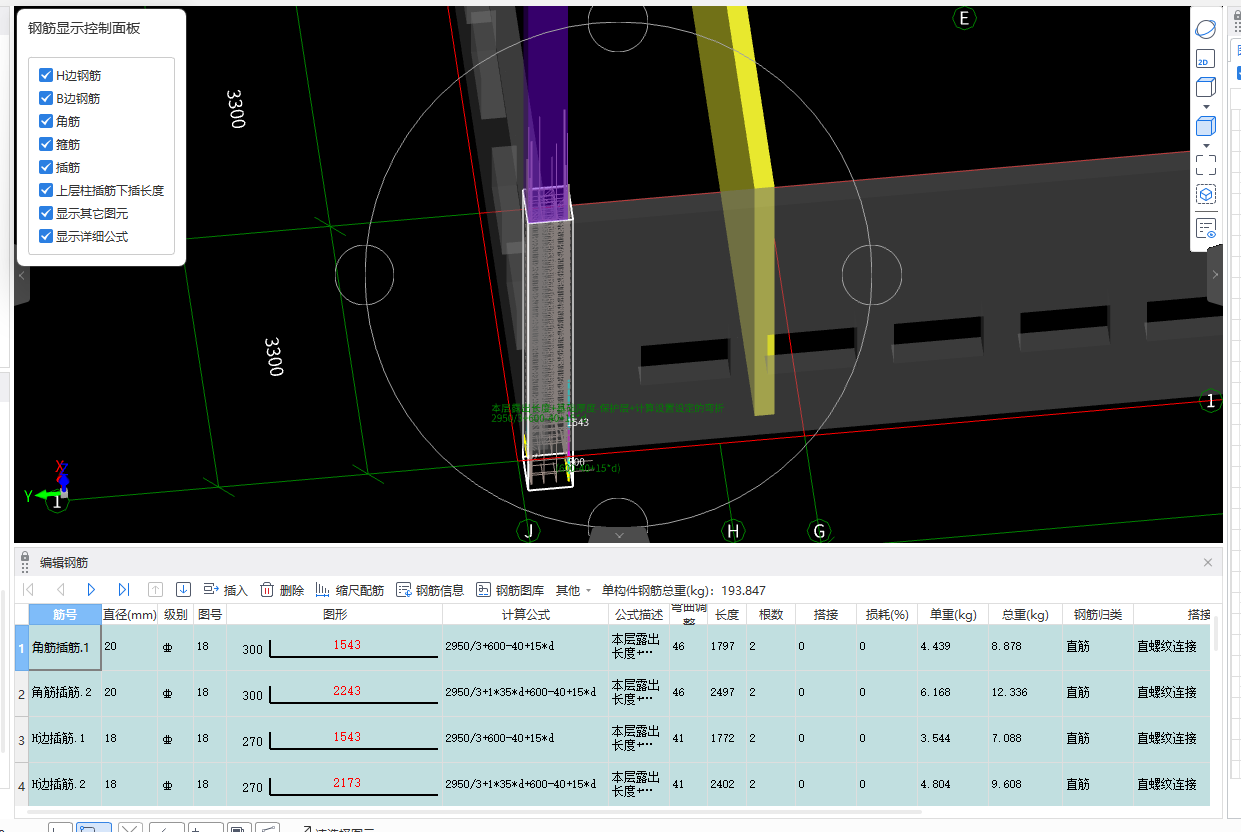Jump to the last rebar record
Screen dimensions: 1241x832
124,590
